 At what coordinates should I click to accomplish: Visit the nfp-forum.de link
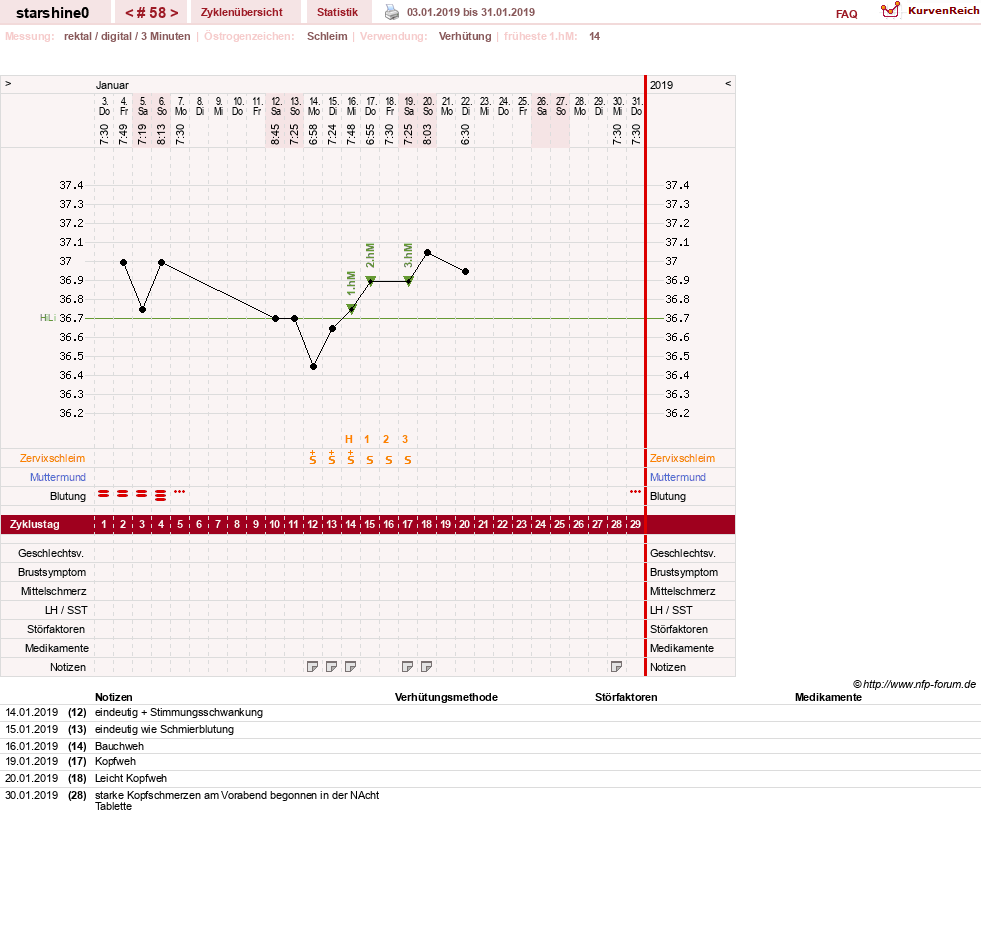click(919, 684)
